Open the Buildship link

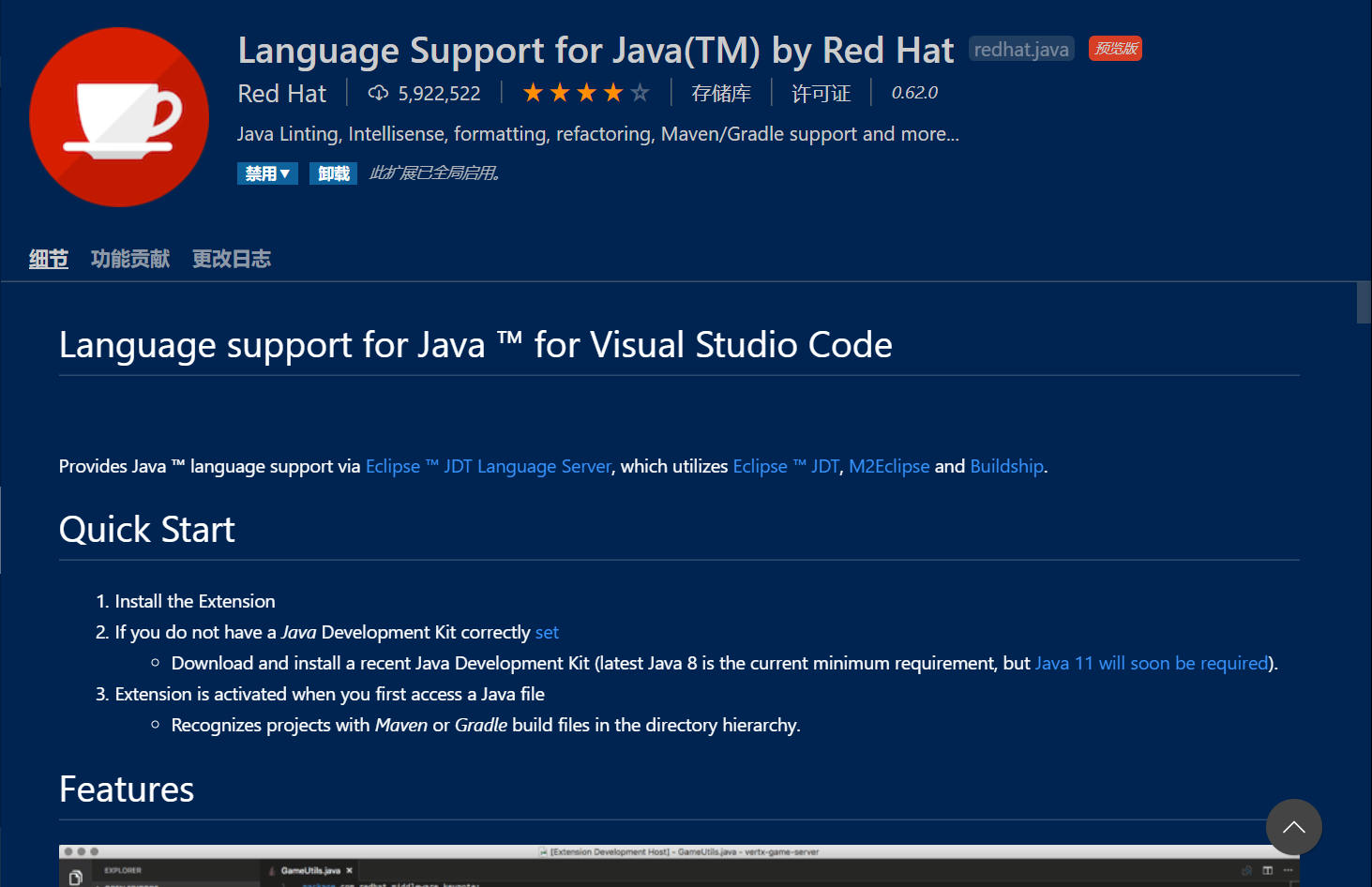1006,466
